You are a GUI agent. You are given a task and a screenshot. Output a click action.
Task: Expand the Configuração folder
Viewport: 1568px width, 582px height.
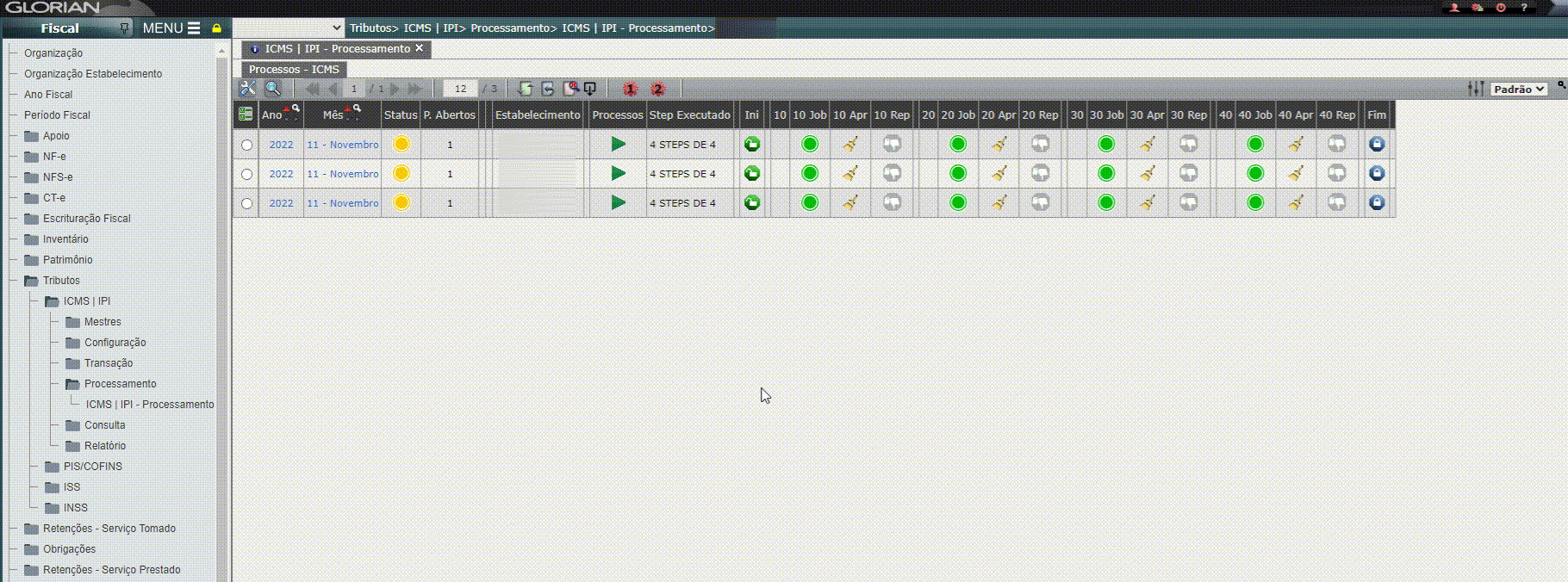pos(72,343)
